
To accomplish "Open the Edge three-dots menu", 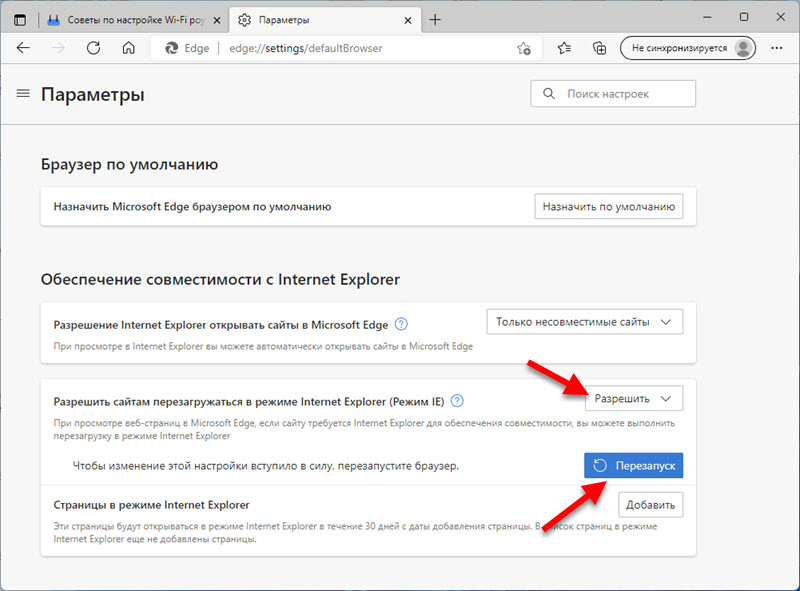I will click(x=777, y=47).
